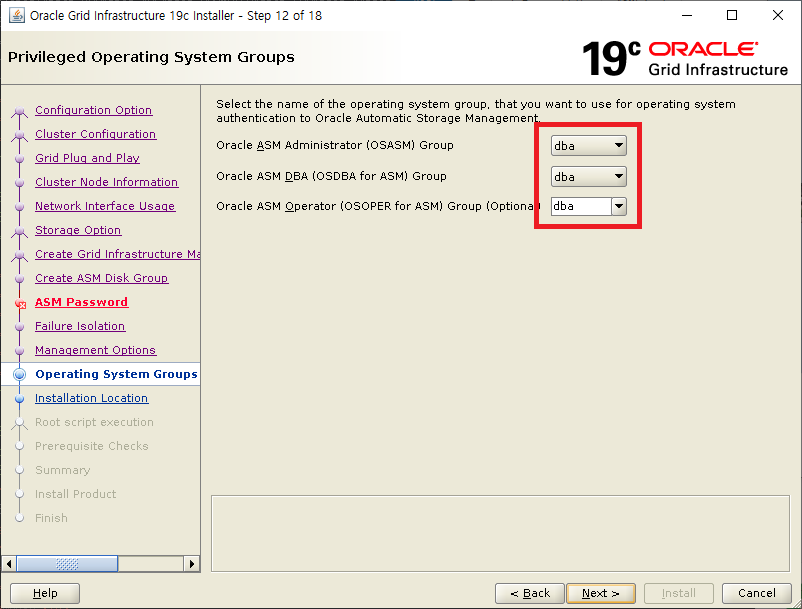Open the OSOPER for ASM Group dropdown arrow
The height and width of the screenshot is (609, 802).
click(619, 207)
